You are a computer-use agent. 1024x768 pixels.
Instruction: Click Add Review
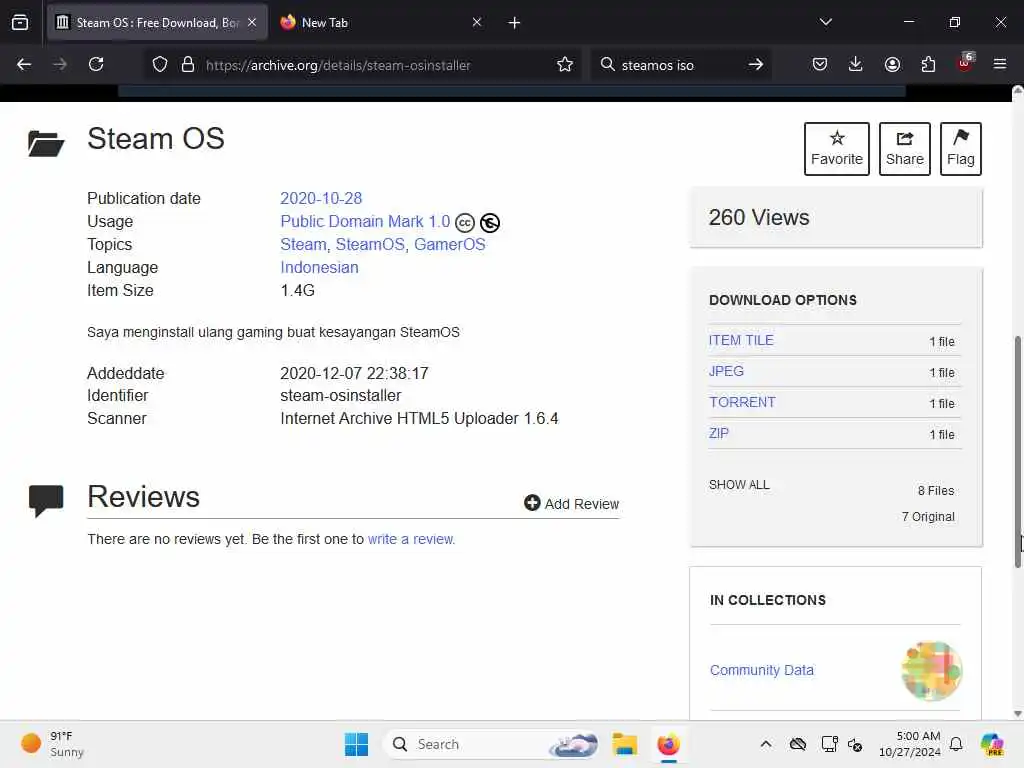point(571,504)
